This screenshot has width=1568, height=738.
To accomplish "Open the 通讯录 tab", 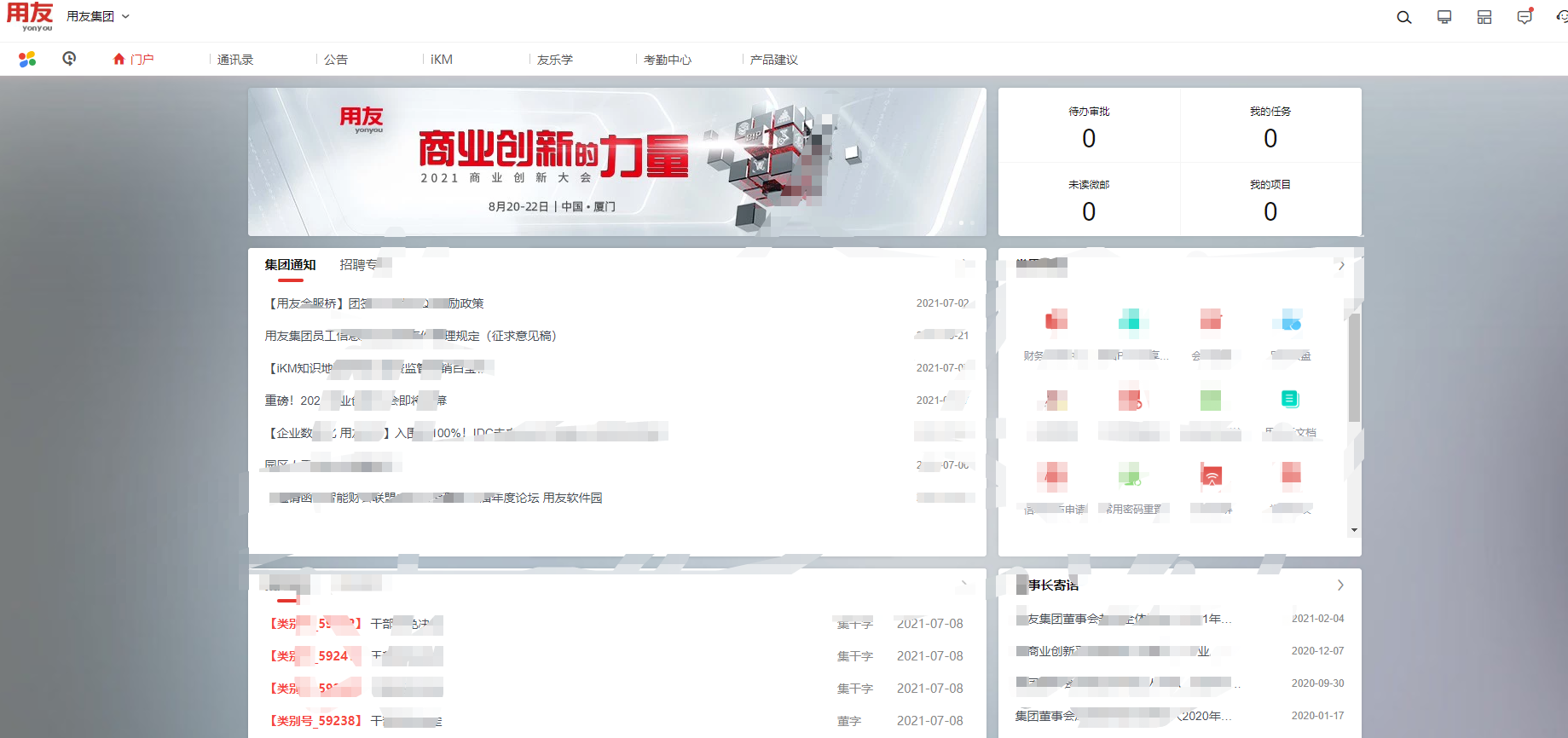I will pos(235,60).
